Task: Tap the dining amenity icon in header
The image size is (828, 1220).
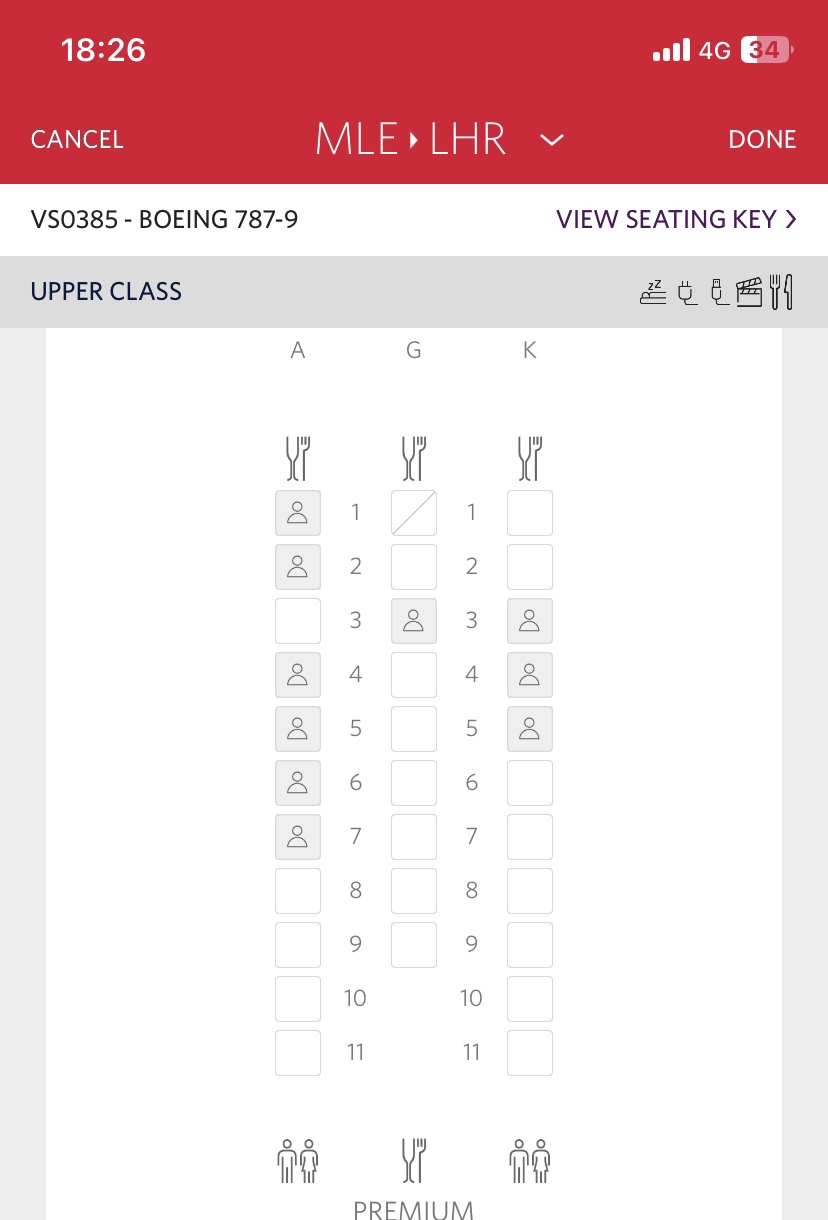Action: (781, 292)
